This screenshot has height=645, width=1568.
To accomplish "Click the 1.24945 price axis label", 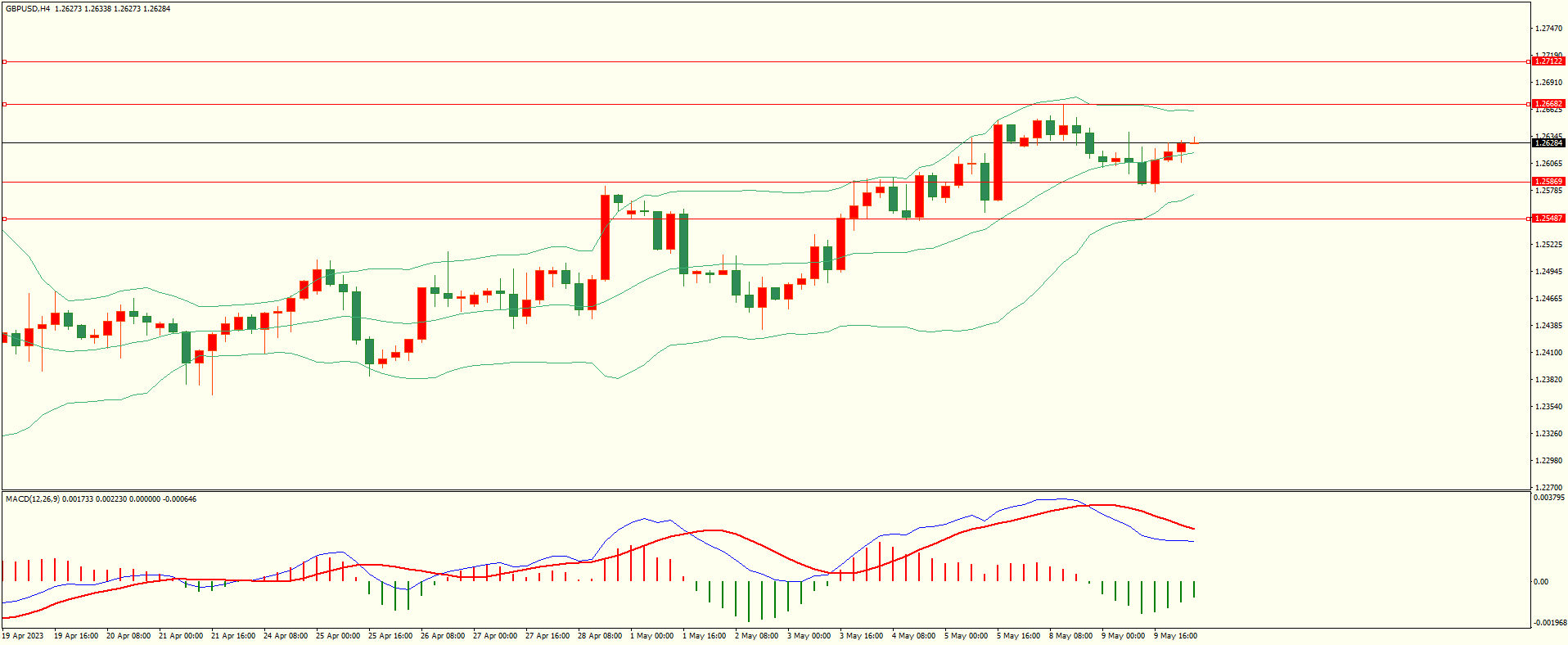I will tap(1548, 272).
